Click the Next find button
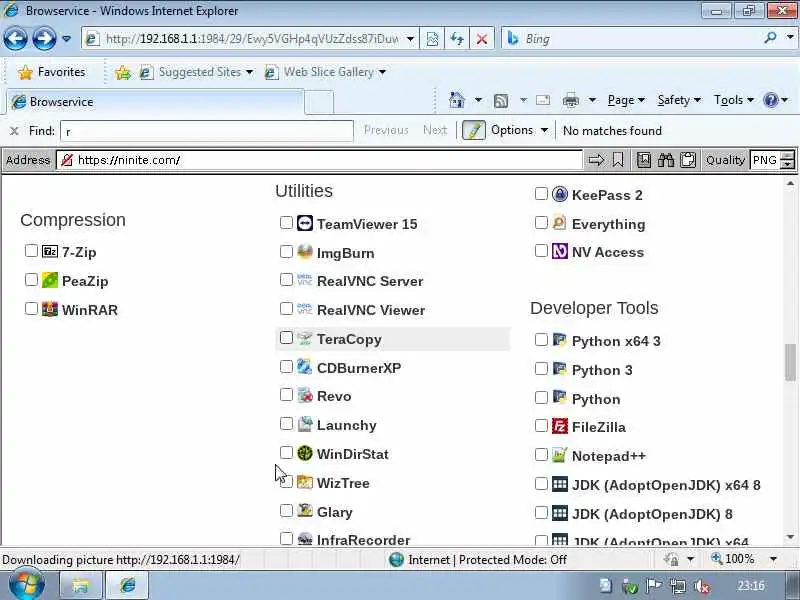 tap(435, 131)
